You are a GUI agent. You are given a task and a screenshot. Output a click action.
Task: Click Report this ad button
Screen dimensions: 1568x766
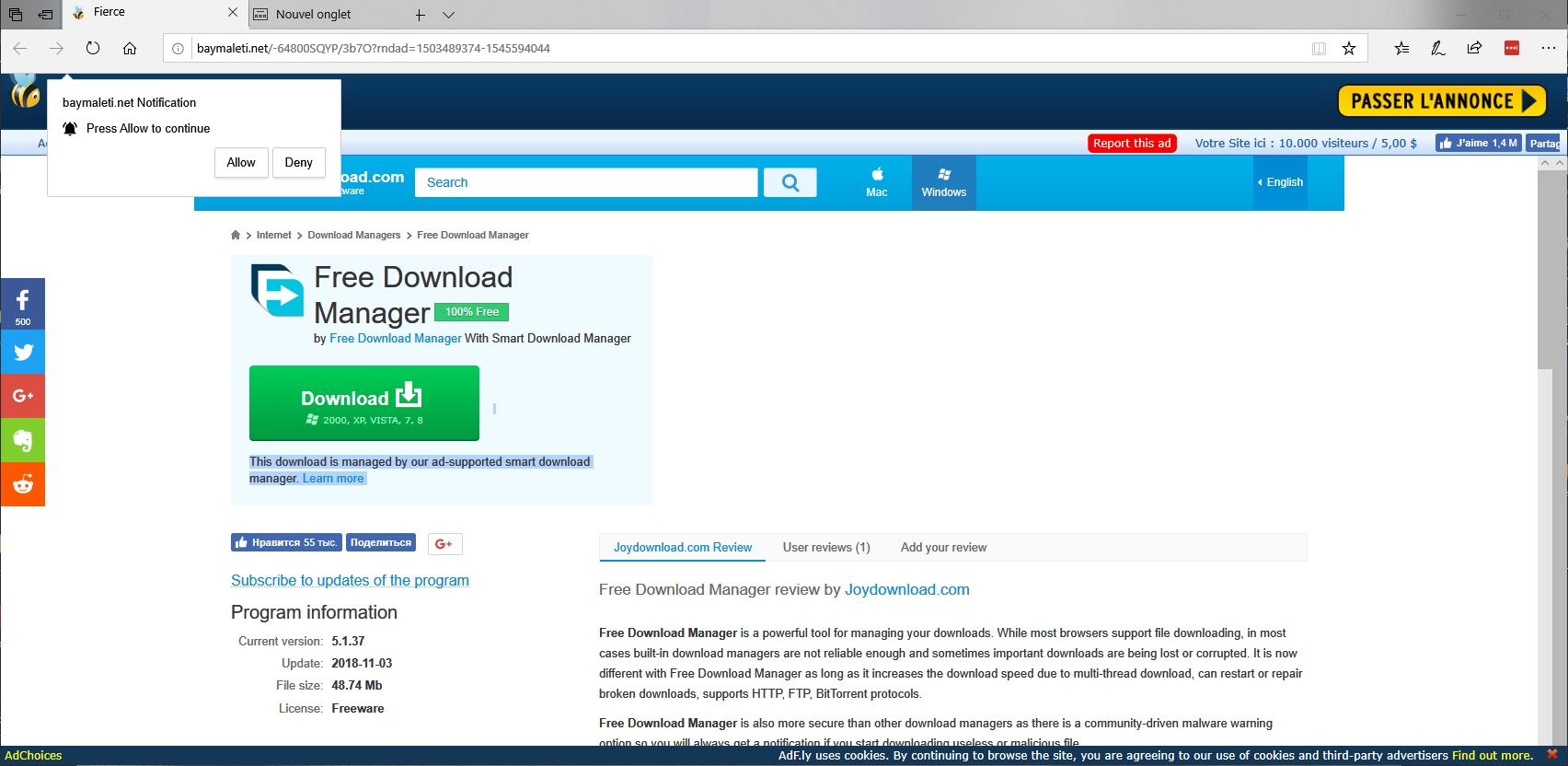1132,143
